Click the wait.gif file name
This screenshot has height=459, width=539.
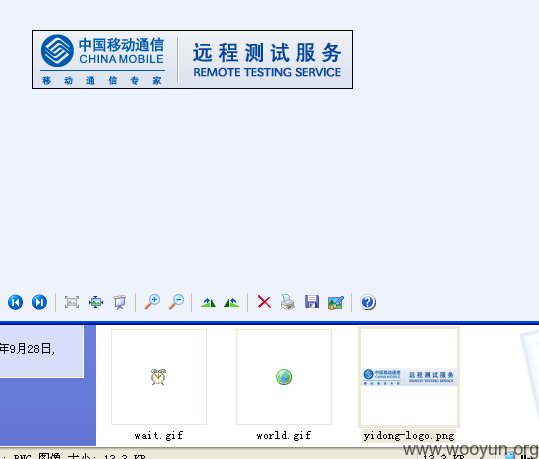click(159, 436)
